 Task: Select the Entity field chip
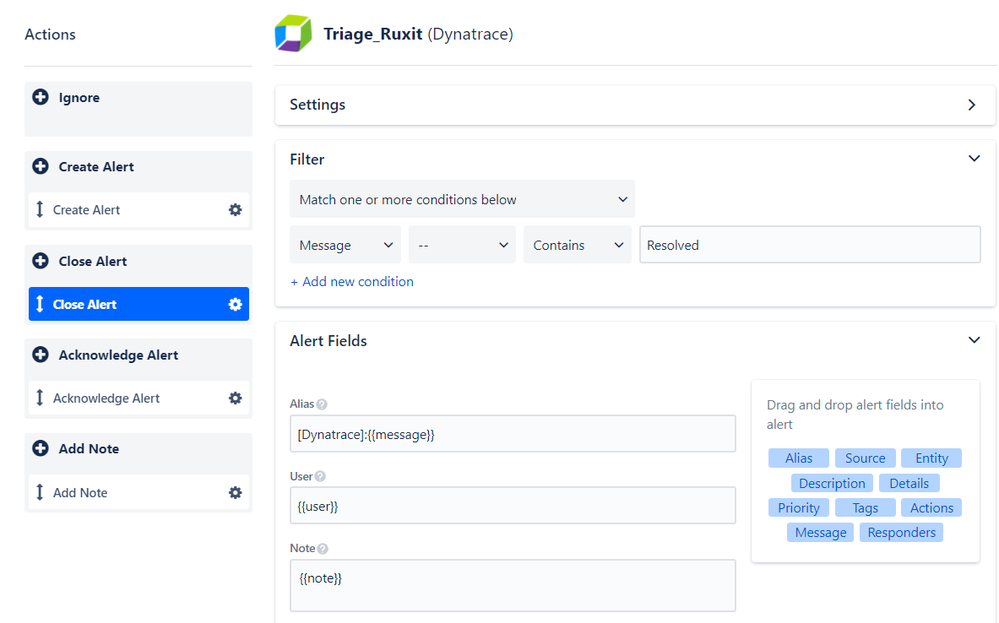(x=931, y=458)
